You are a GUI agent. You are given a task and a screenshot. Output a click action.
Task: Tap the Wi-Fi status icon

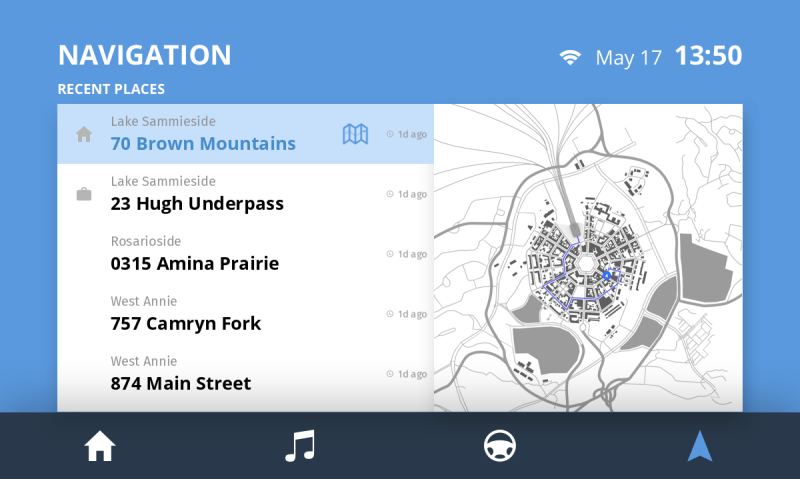coord(570,57)
